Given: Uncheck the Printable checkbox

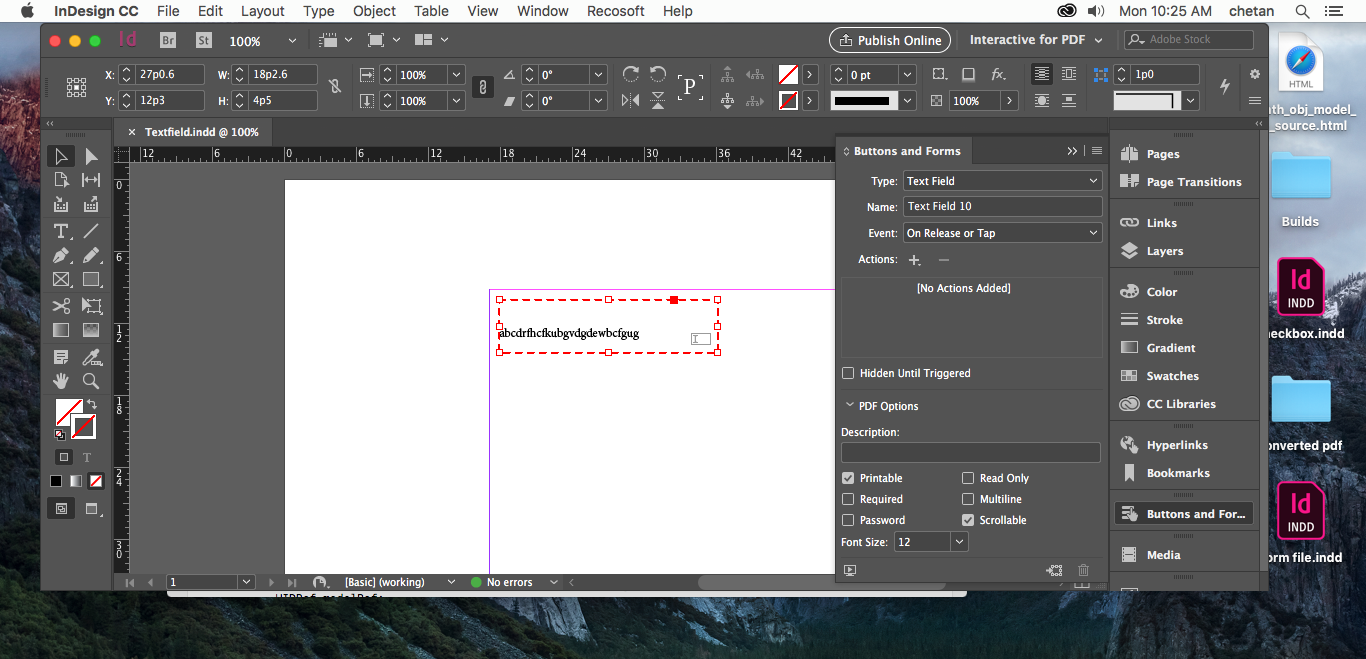Looking at the screenshot, I should tap(848, 477).
